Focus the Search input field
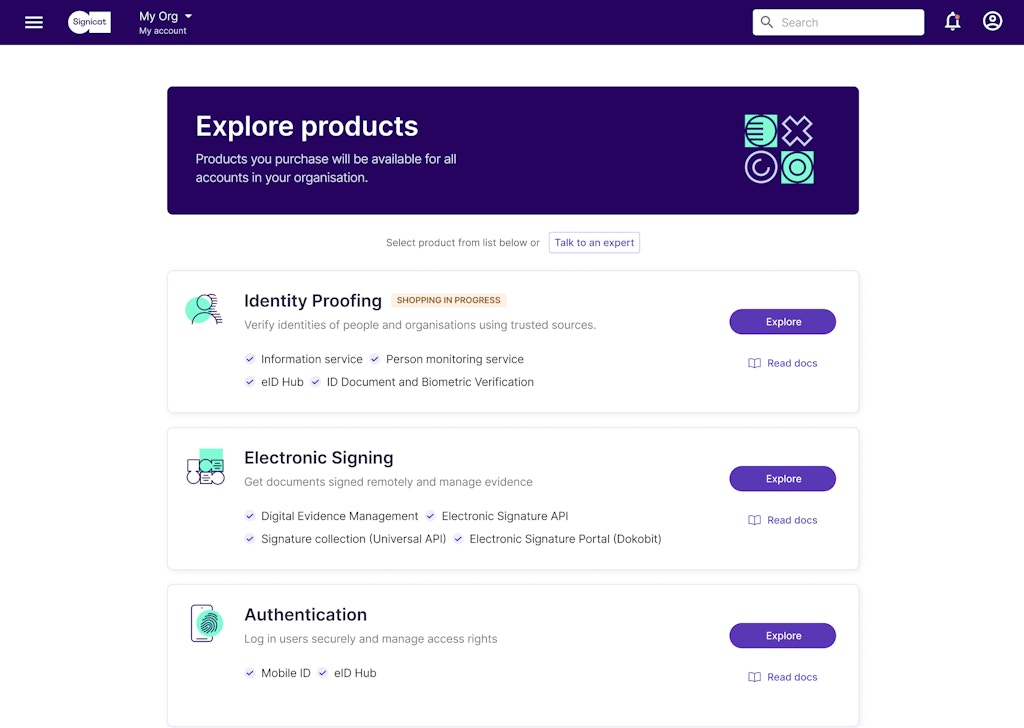The height and width of the screenshot is (728, 1024). 848,22
